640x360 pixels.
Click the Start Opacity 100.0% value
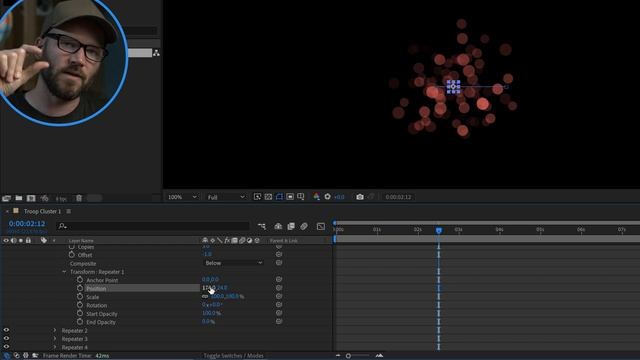coord(211,313)
